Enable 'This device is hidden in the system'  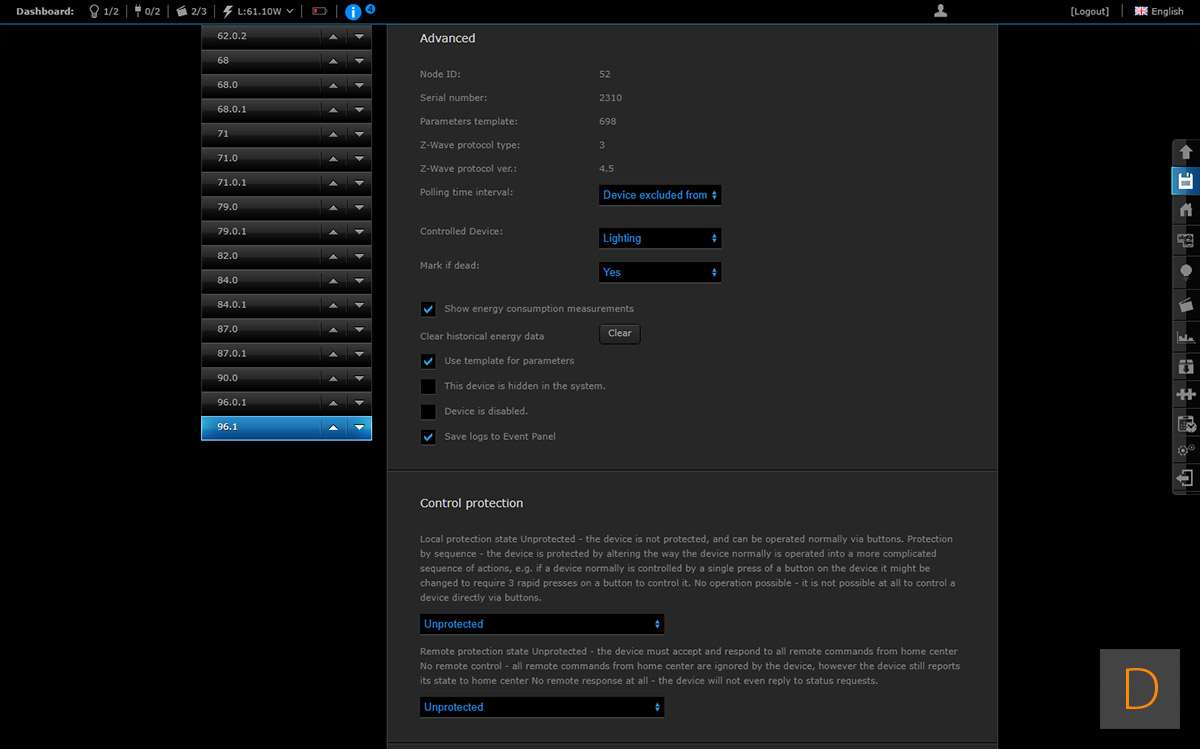(428, 386)
